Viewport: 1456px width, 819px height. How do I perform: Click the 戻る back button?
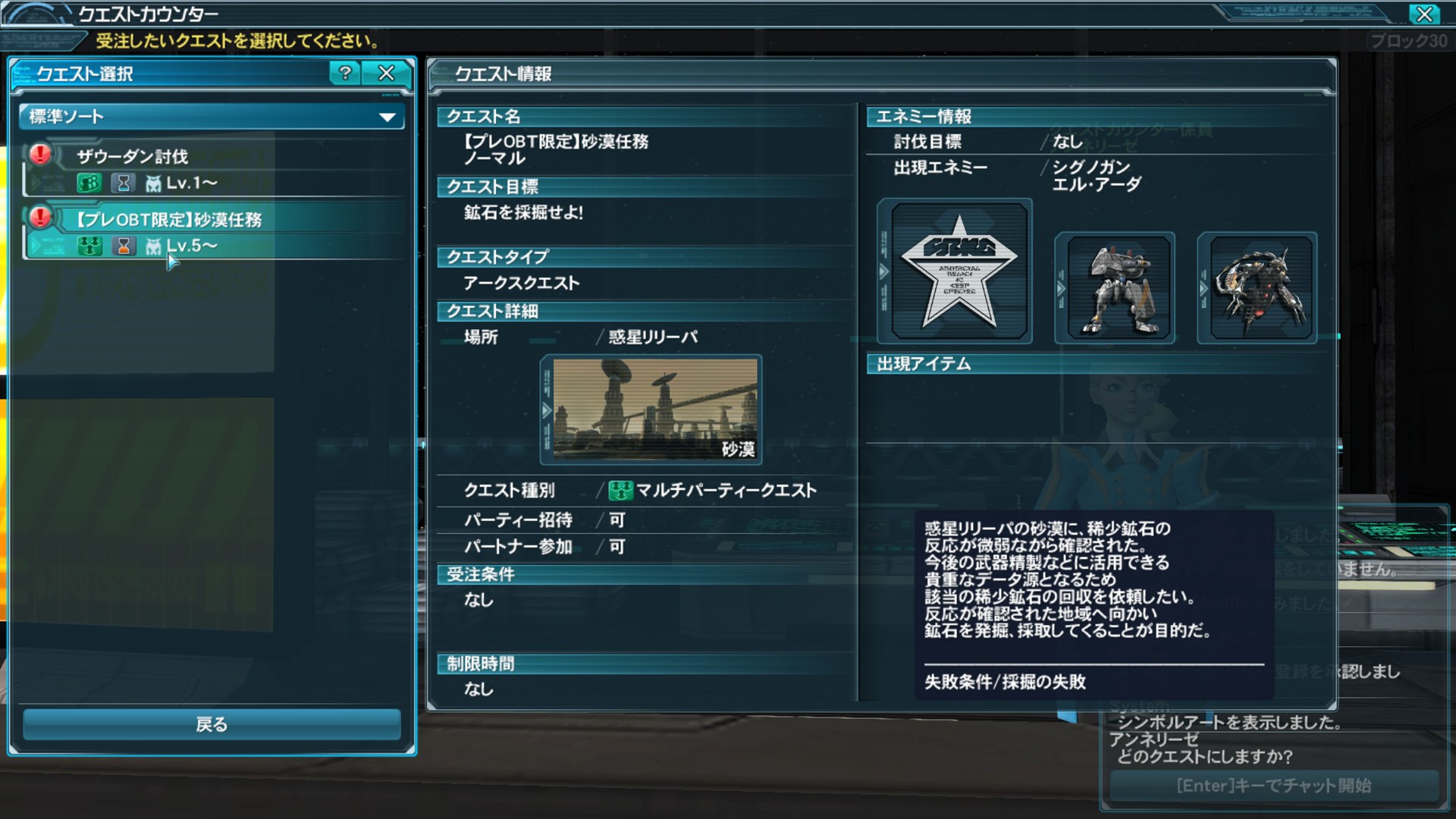point(212,724)
